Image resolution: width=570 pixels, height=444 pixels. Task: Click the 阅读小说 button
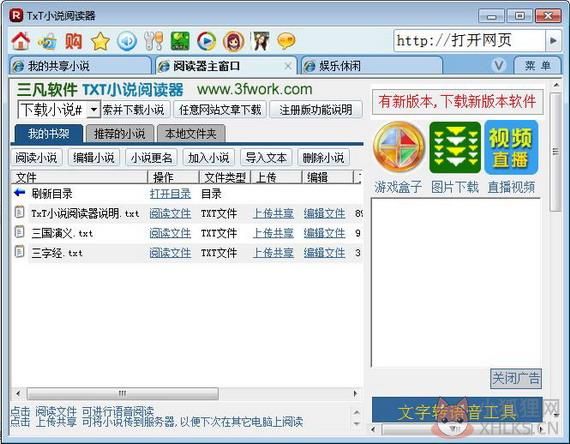click(36, 158)
